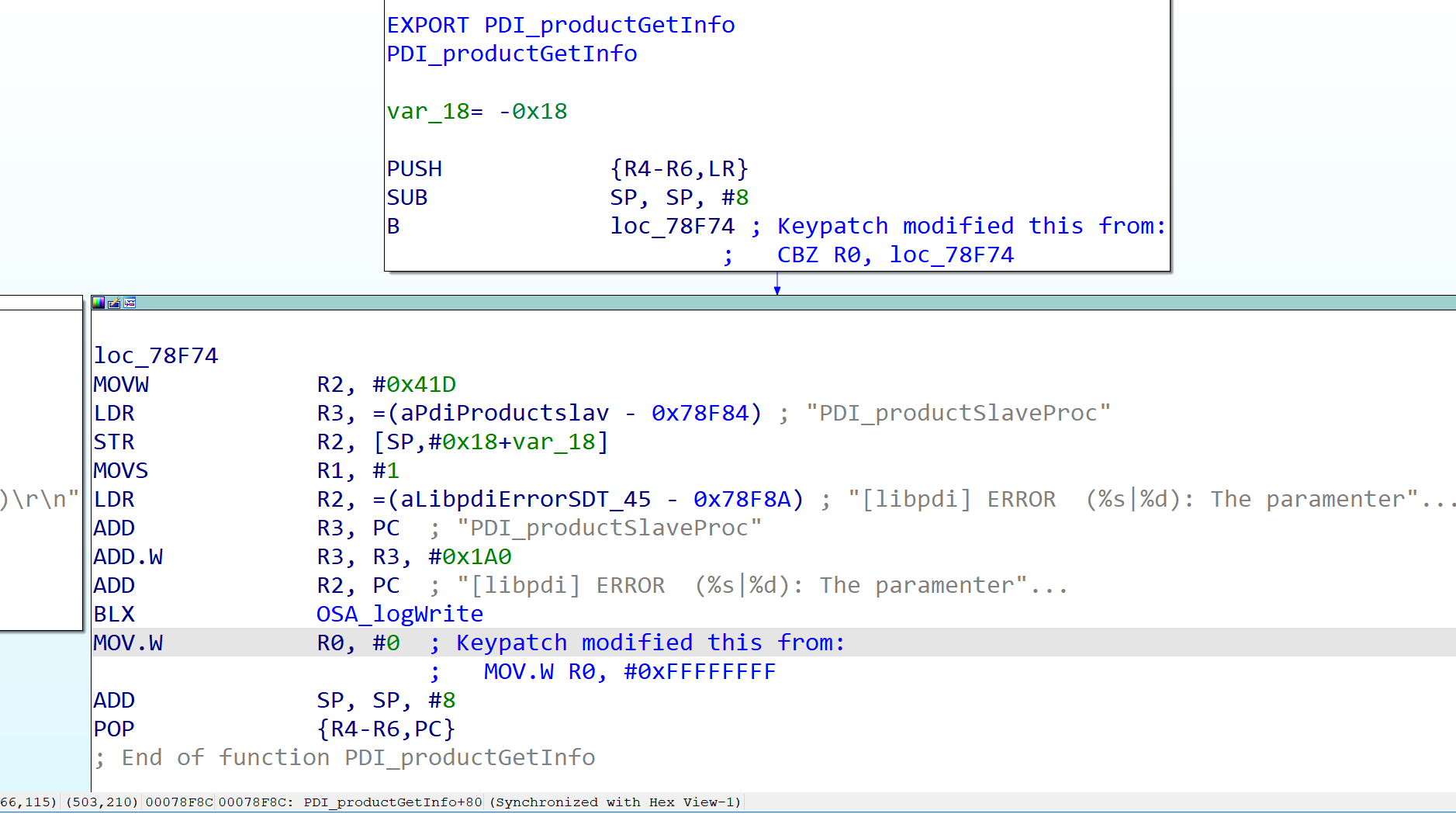Click the ADD R3, PC instruction

point(247,528)
